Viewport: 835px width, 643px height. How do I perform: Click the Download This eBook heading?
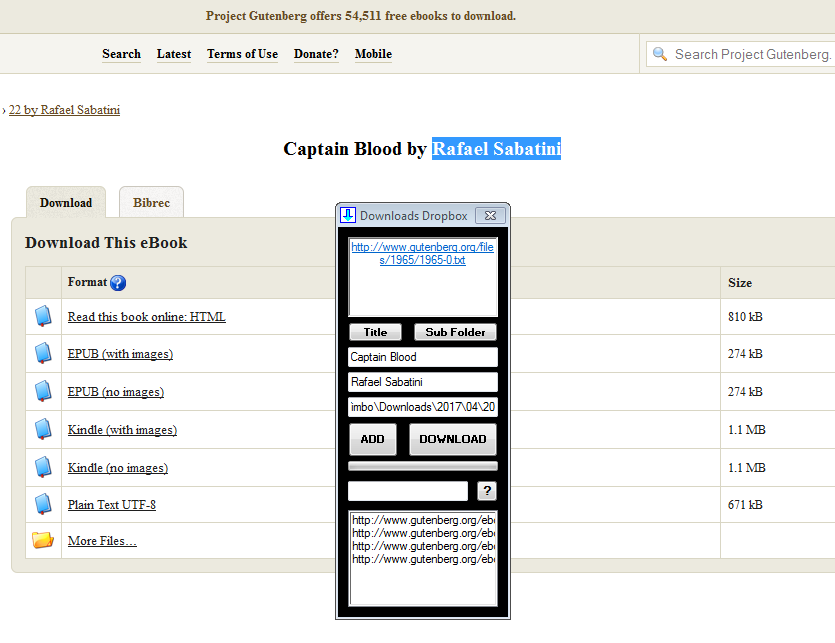point(106,242)
